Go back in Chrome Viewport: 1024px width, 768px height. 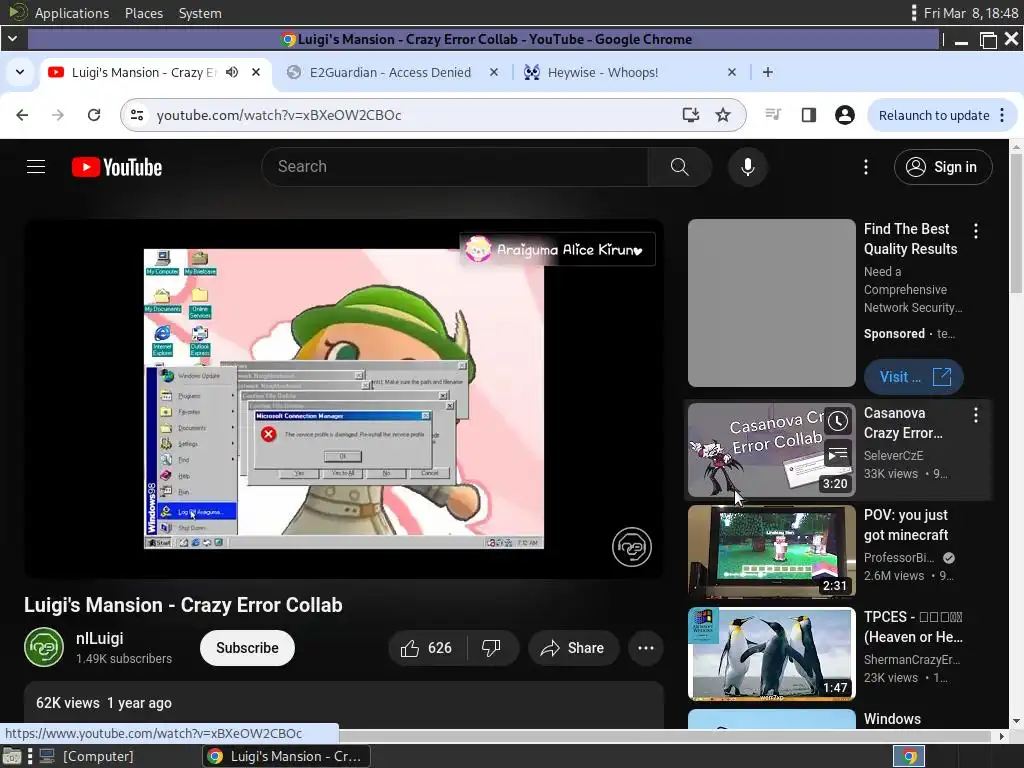coord(22,115)
